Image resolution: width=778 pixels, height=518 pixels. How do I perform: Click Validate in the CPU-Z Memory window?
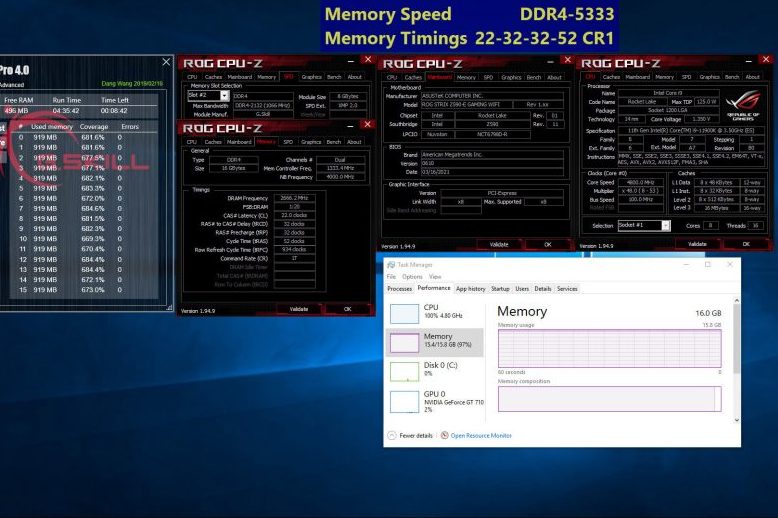point(299,309)
